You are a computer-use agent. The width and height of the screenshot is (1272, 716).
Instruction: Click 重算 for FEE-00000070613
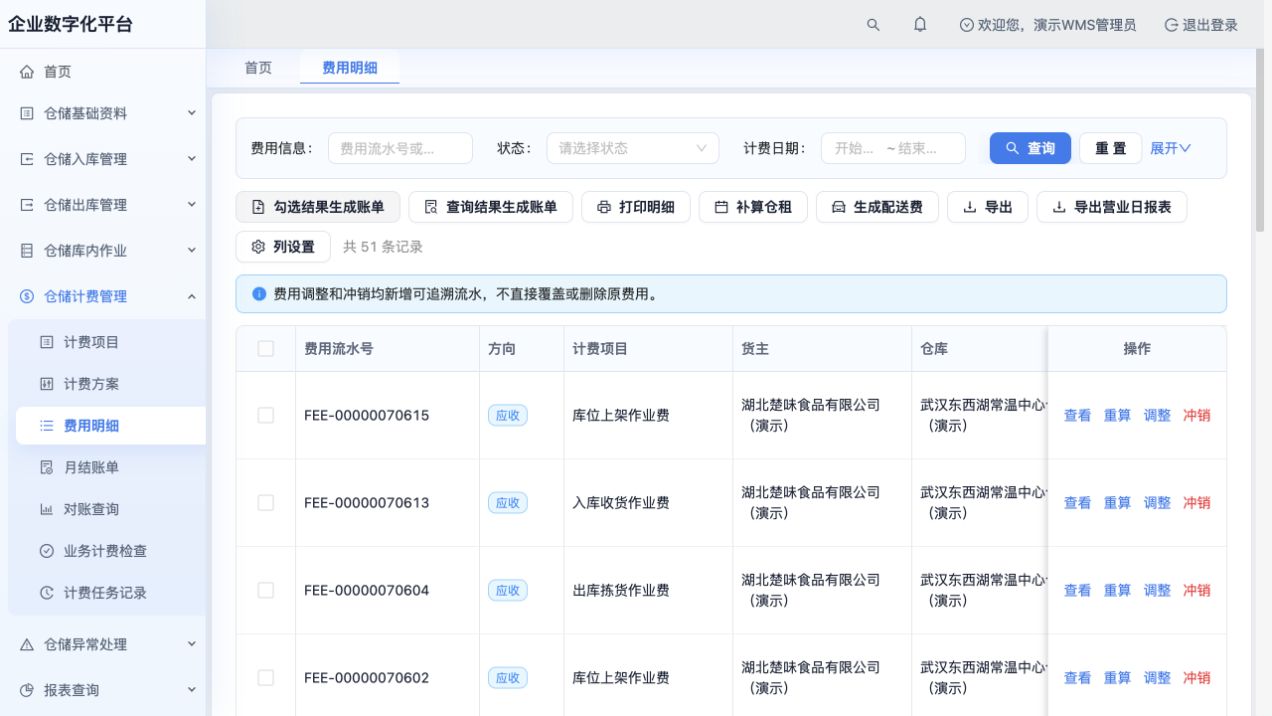pyautogui.click(x=1117, y=503)
